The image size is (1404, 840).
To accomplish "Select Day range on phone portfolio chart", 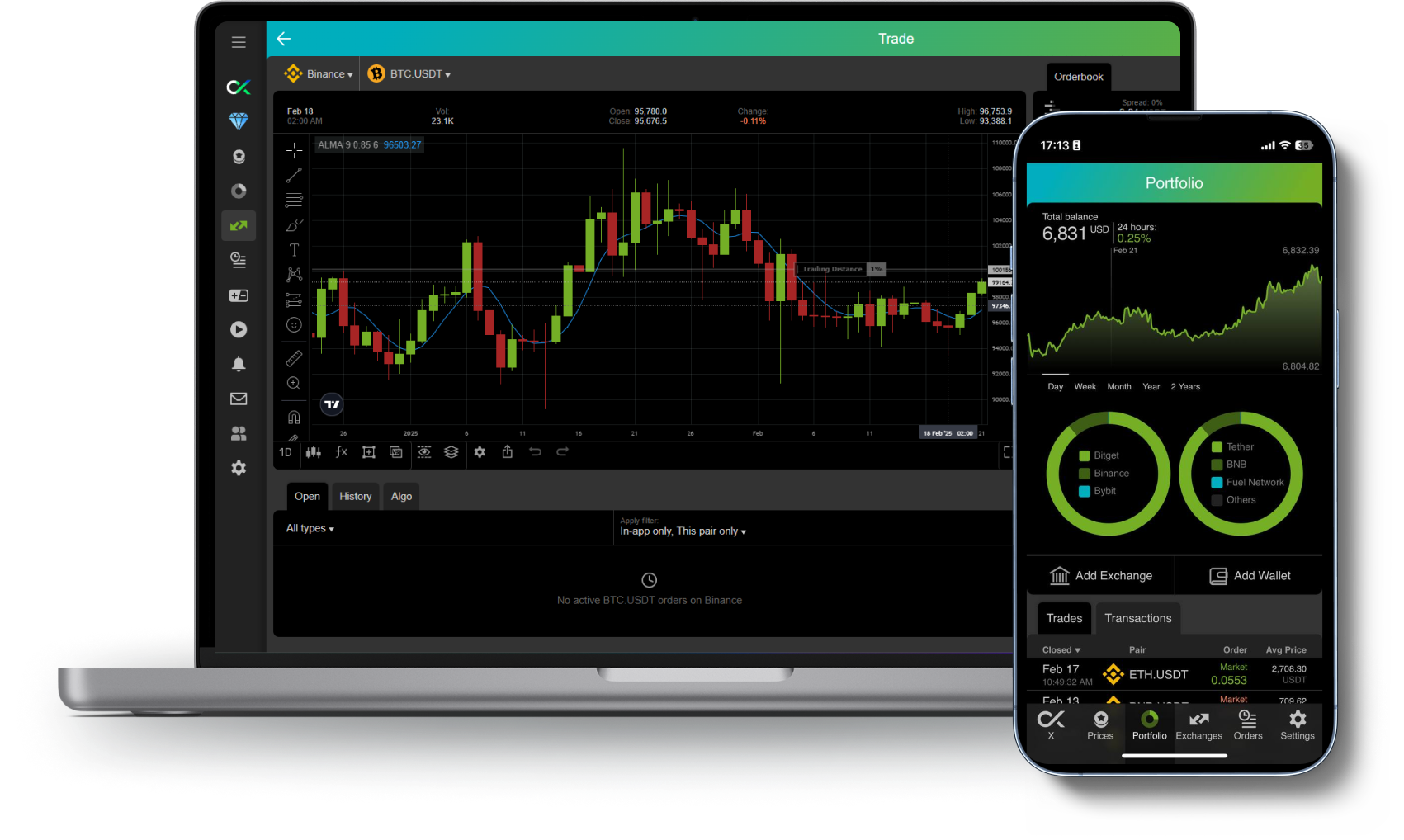I will click(1056, 386).
